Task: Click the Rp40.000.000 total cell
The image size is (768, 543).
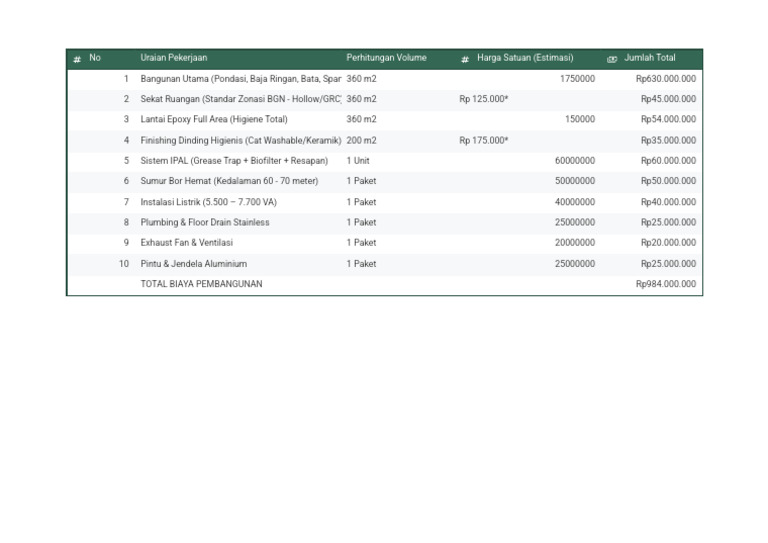Action: 668,202
